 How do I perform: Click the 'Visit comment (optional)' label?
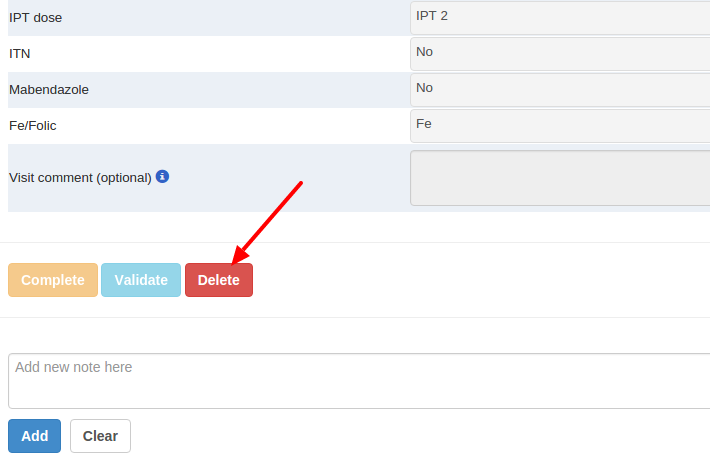point(80,178)
